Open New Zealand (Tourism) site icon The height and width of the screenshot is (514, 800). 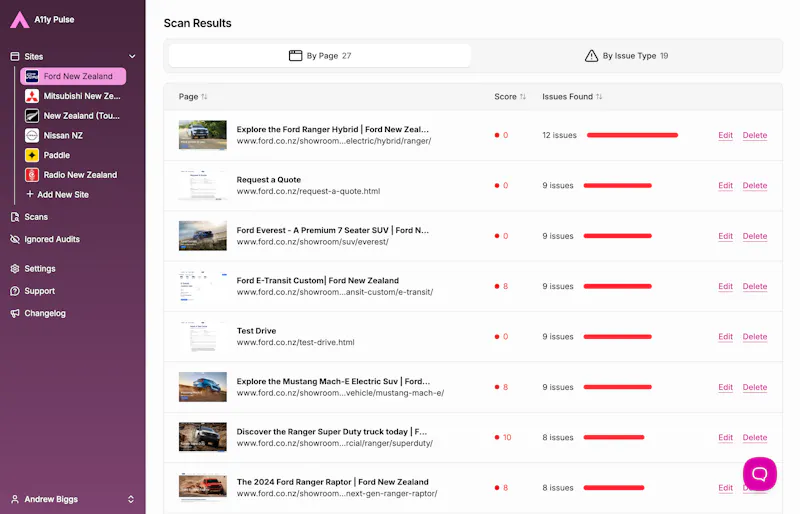coord(32,116)
